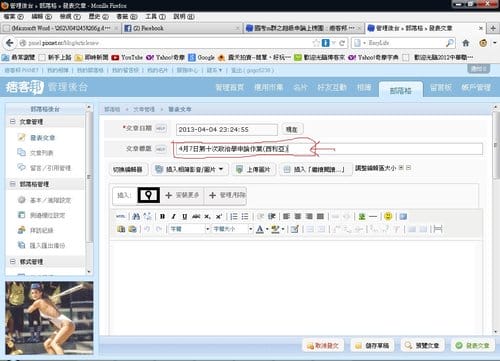Open the text color arrow menu
Image resolution: width=500 pixels, height=361 pixels.
pyautogui.click(x=267, y=229)
